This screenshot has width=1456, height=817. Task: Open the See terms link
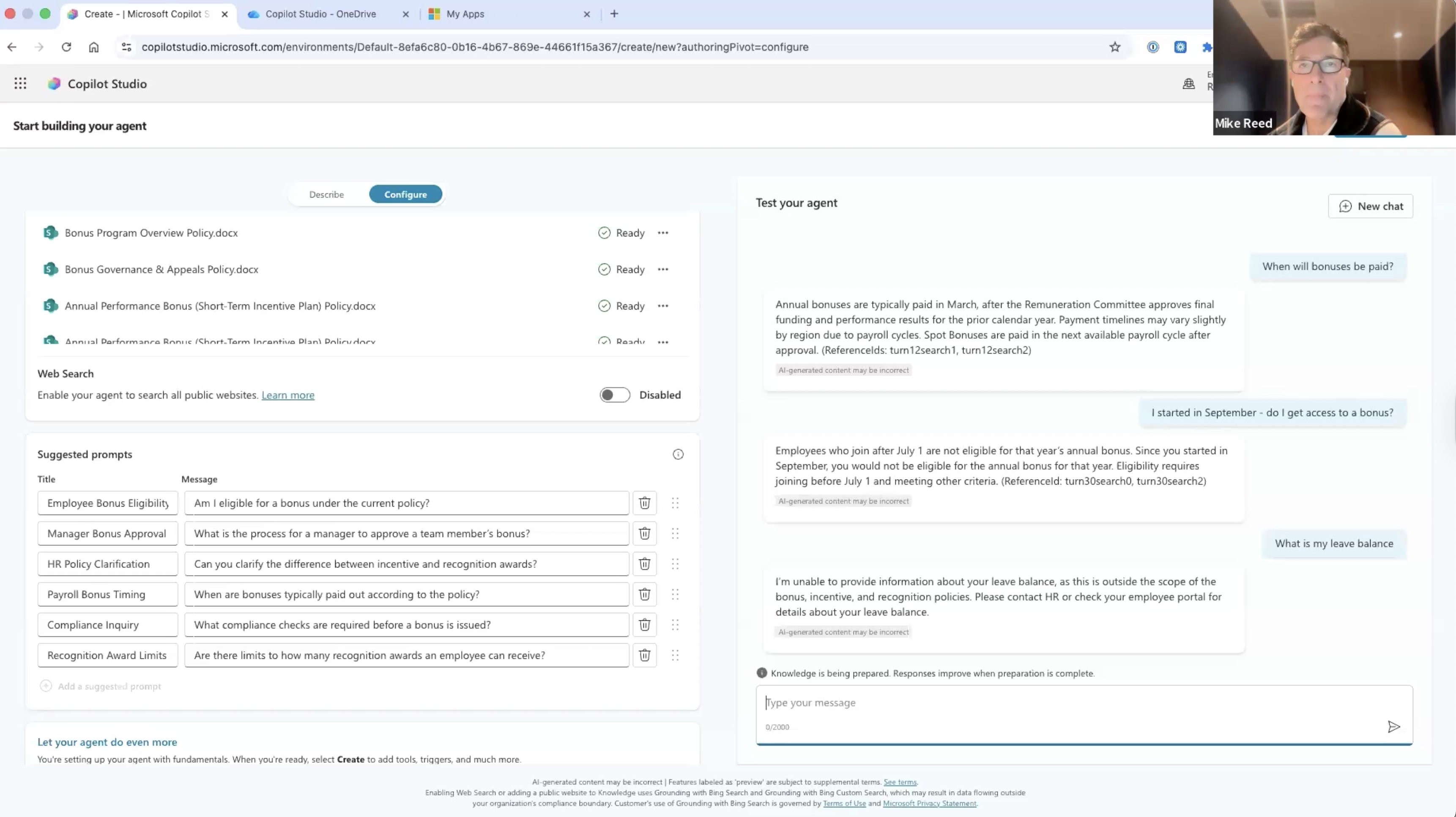coord(900,782)
